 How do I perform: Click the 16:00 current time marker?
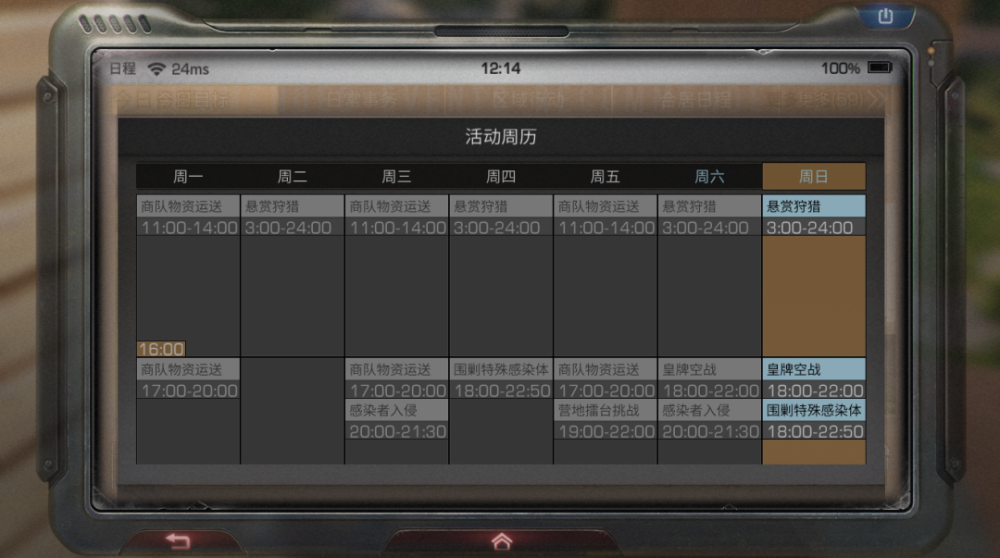pos(161,349)
